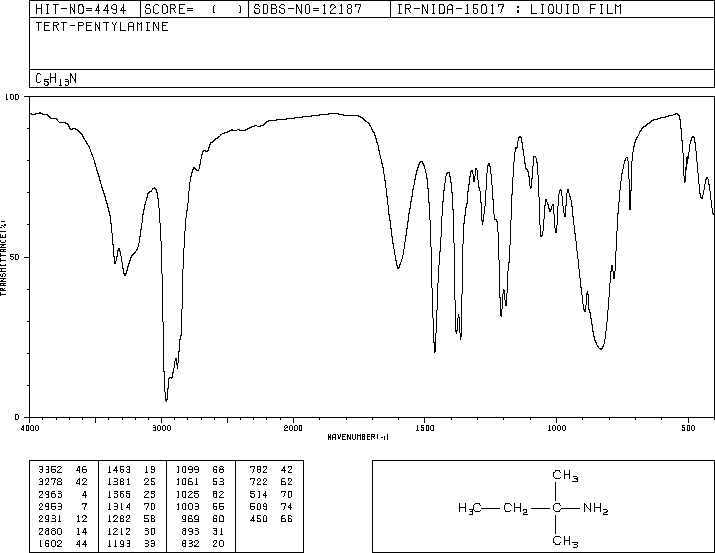Click the NH2 group in the structure
Viewport: 715px width, 553px height.
click(x=596, y=508)
